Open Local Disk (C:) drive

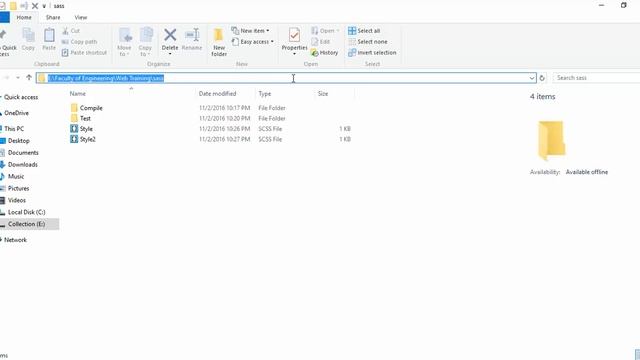point(27,212)
